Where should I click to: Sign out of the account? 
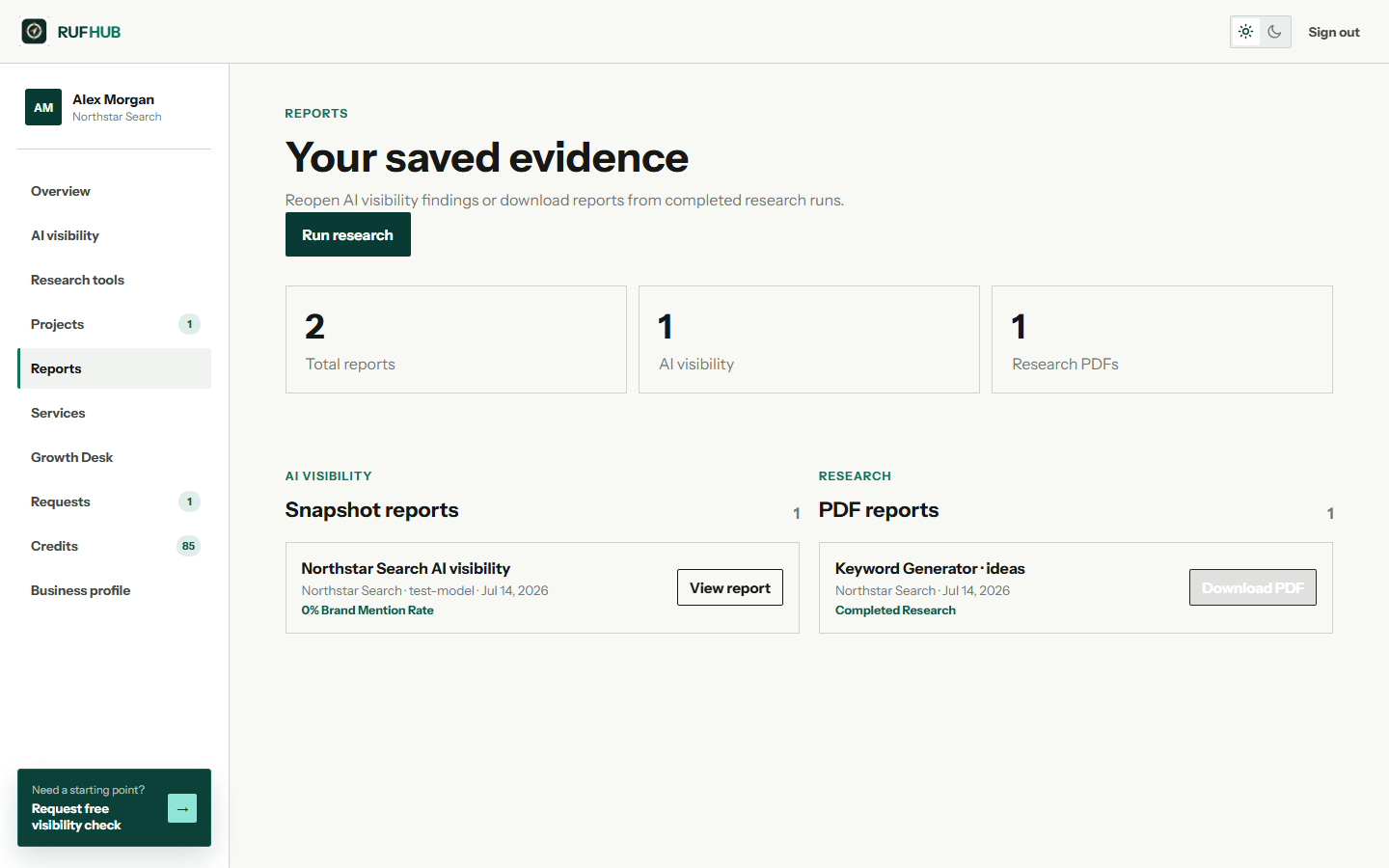pyautogui.click(x=1334, y=32)
